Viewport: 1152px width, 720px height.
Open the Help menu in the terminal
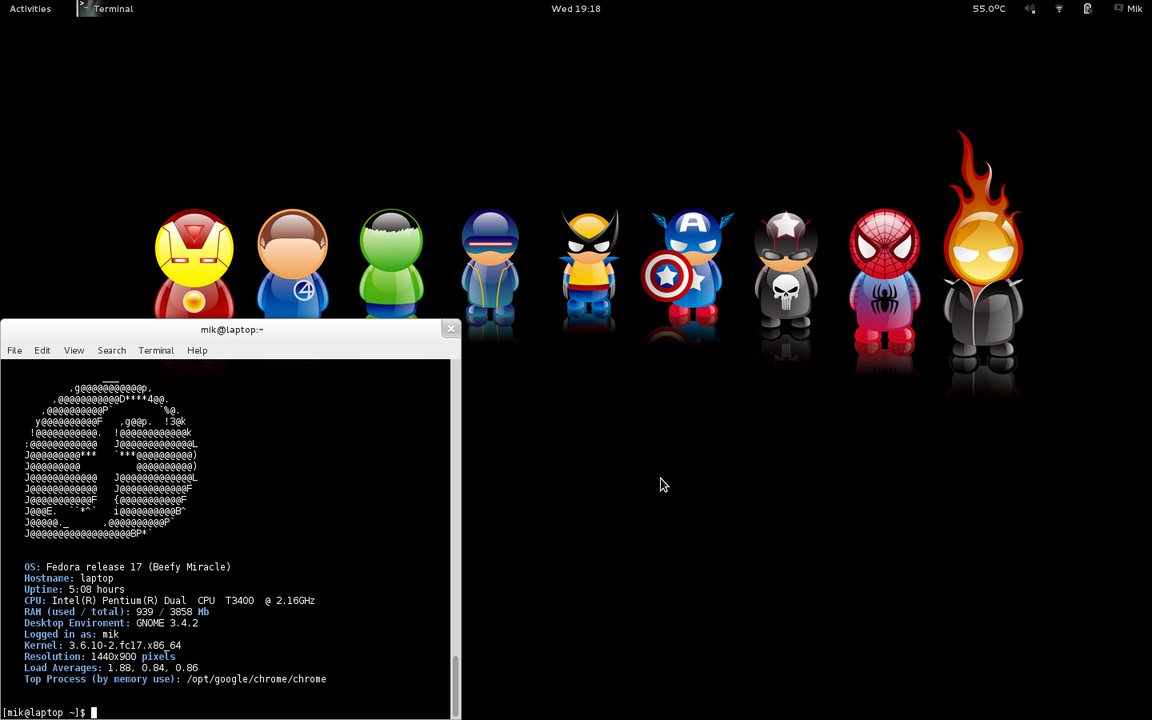(x=197, y=350)
